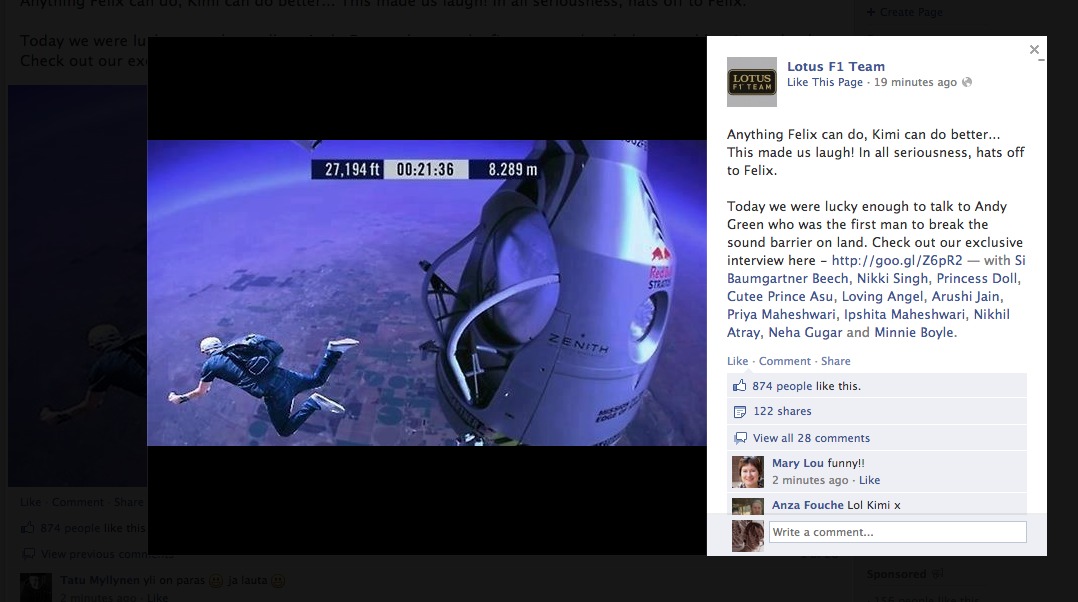Screen dimensions: 1078x602
Task: Click the Write a comment text field
Action: [897, 532]
